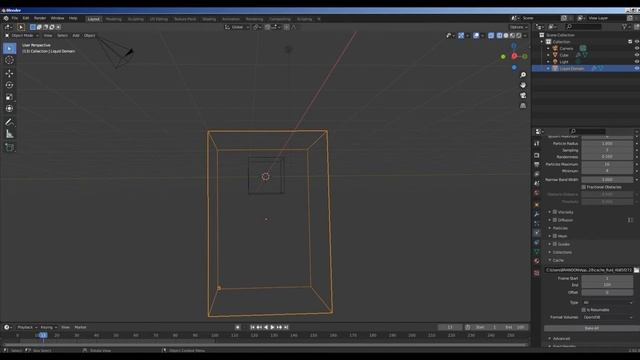Open the Format Volumes dropdown

pos(608,317)
